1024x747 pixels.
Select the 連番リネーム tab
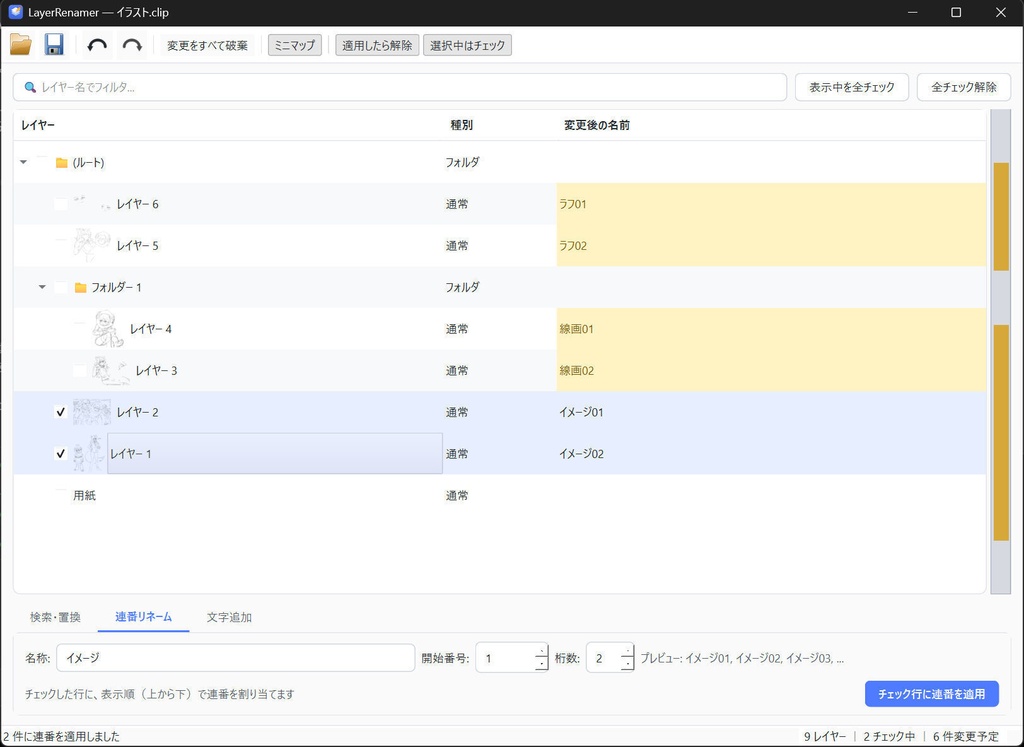coord(144,617)
